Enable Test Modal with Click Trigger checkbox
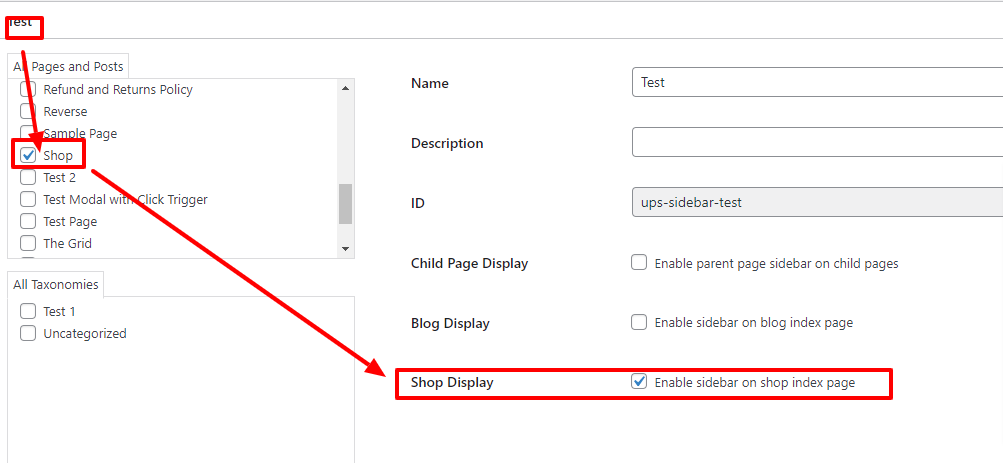 (28, 199)
